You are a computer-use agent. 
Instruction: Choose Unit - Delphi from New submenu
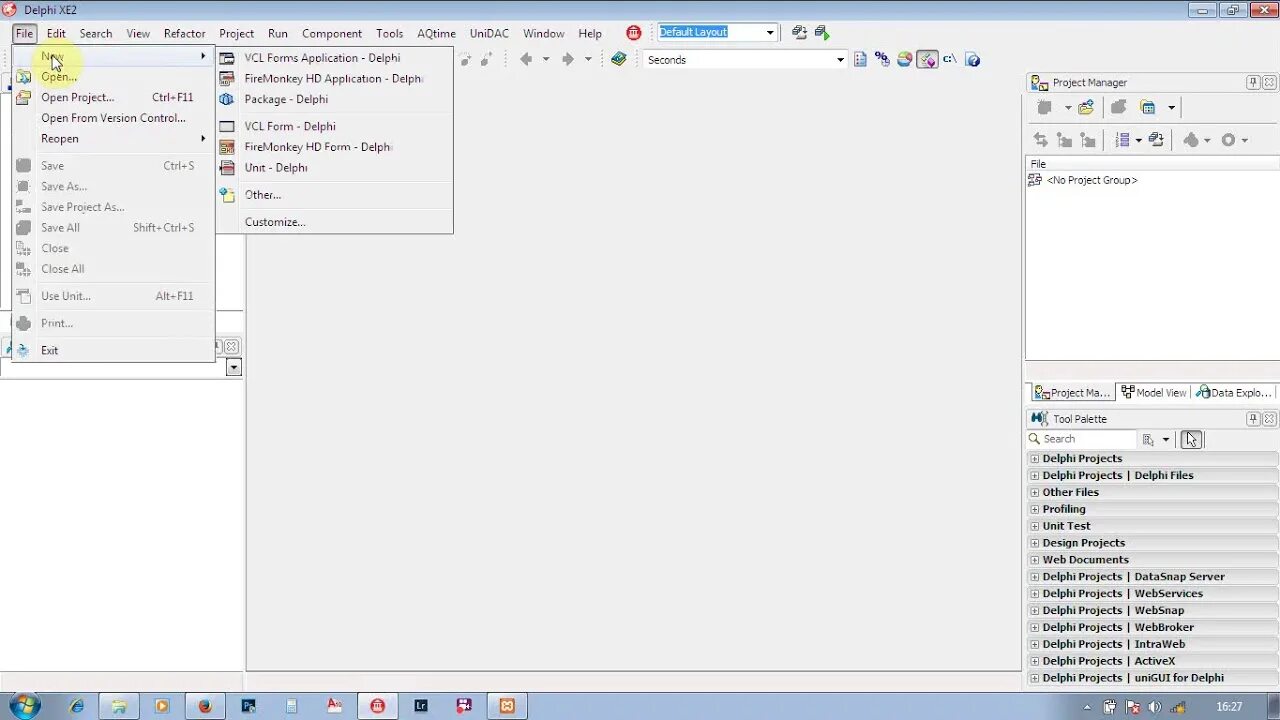(334, 167)
